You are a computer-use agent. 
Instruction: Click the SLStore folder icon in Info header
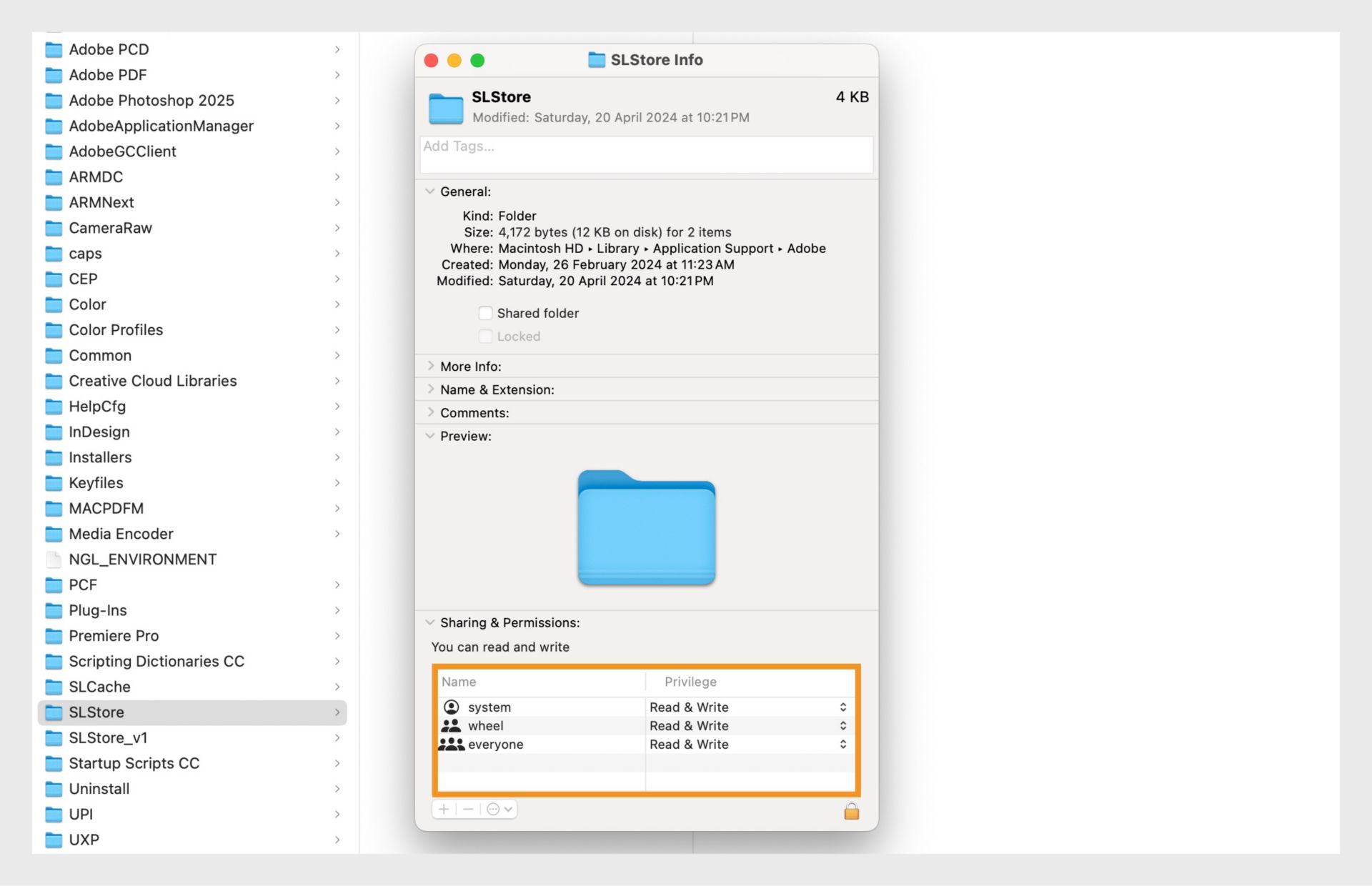(x=447, y=108)
